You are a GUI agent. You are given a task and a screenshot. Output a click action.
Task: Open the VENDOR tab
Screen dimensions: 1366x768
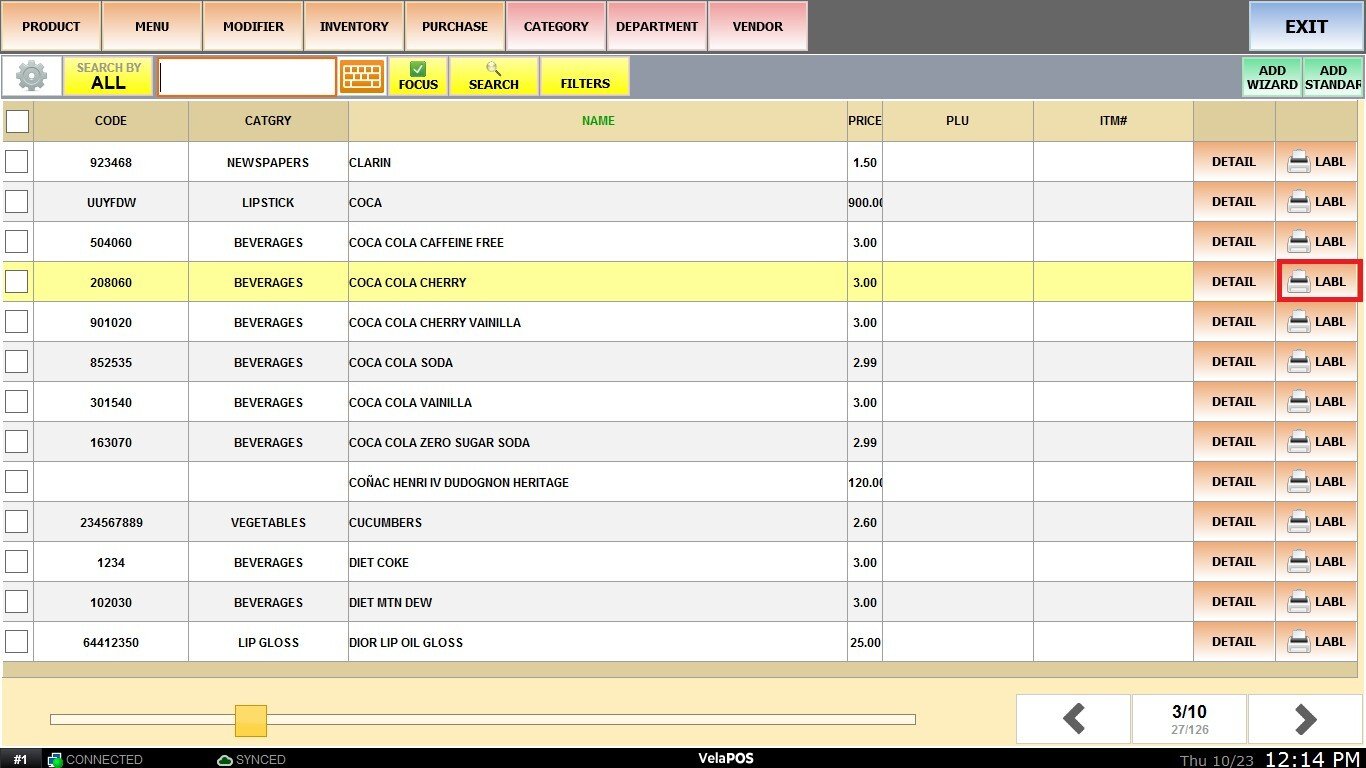(x=758, y=26)
